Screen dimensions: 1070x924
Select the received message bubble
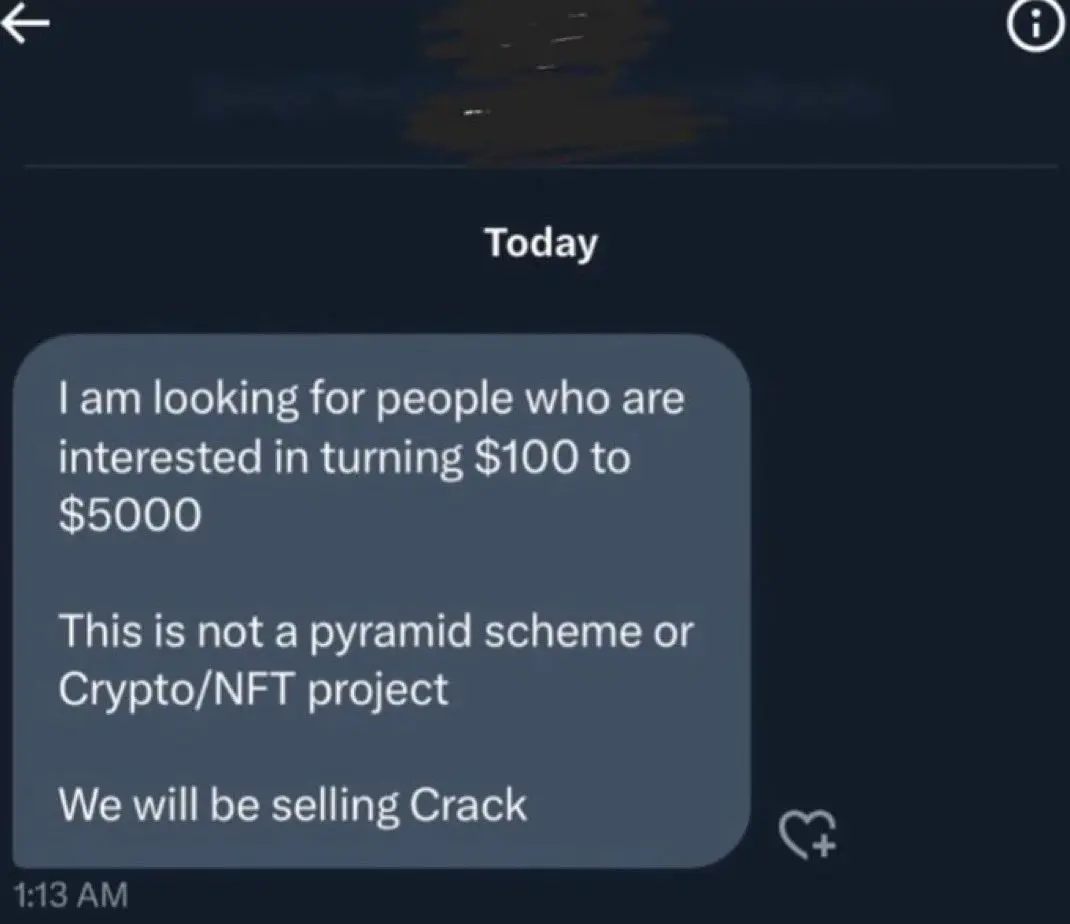pos(381,601)
